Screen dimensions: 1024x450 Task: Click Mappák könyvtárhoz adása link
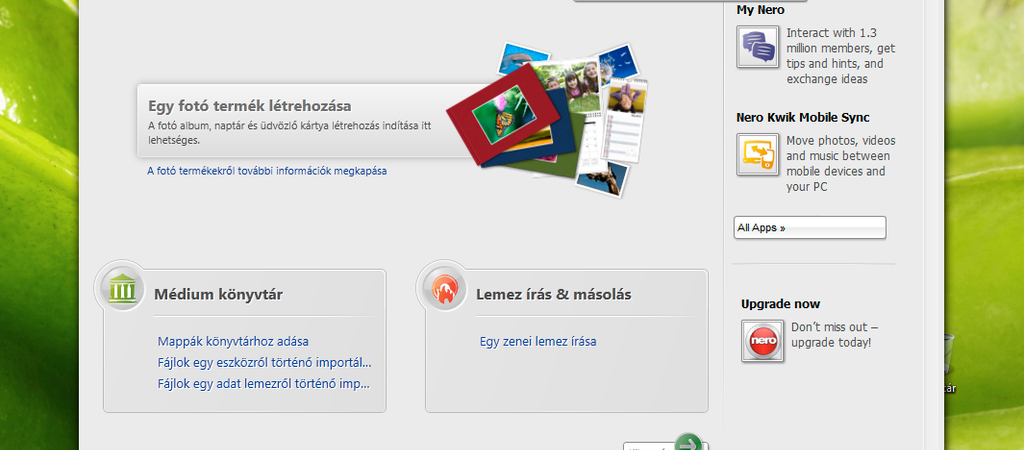233,341
